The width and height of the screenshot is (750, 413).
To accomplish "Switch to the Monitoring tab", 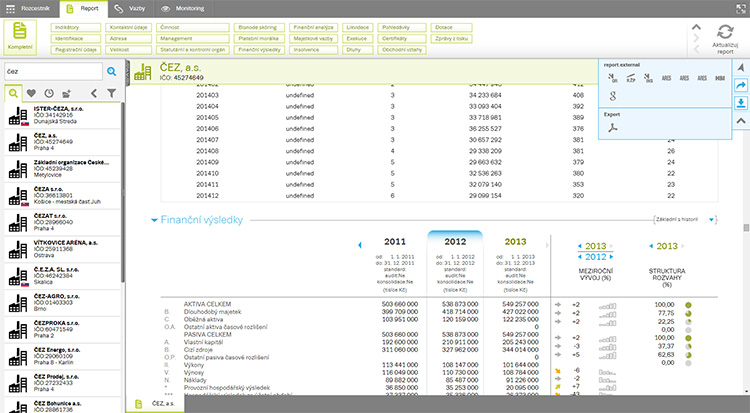I will click(x=183, y=9).
